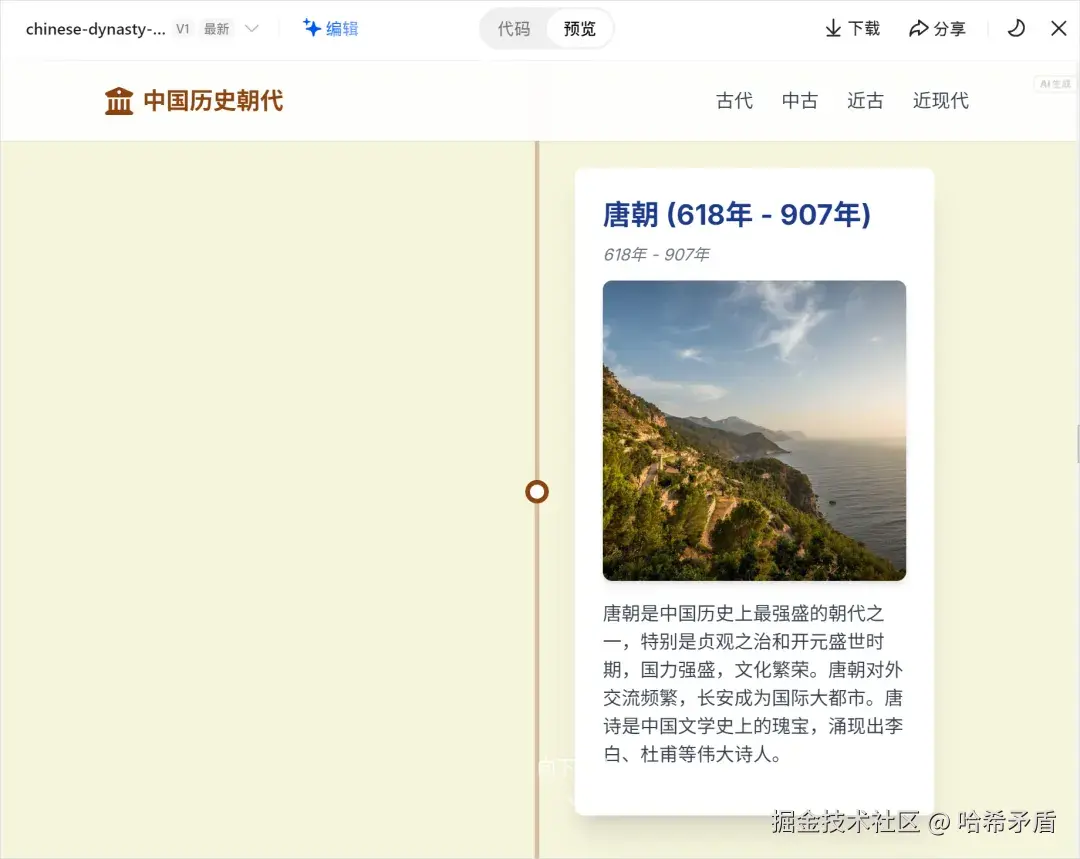Click the Tang dynasty timeline marker

[x=537, y=492]
